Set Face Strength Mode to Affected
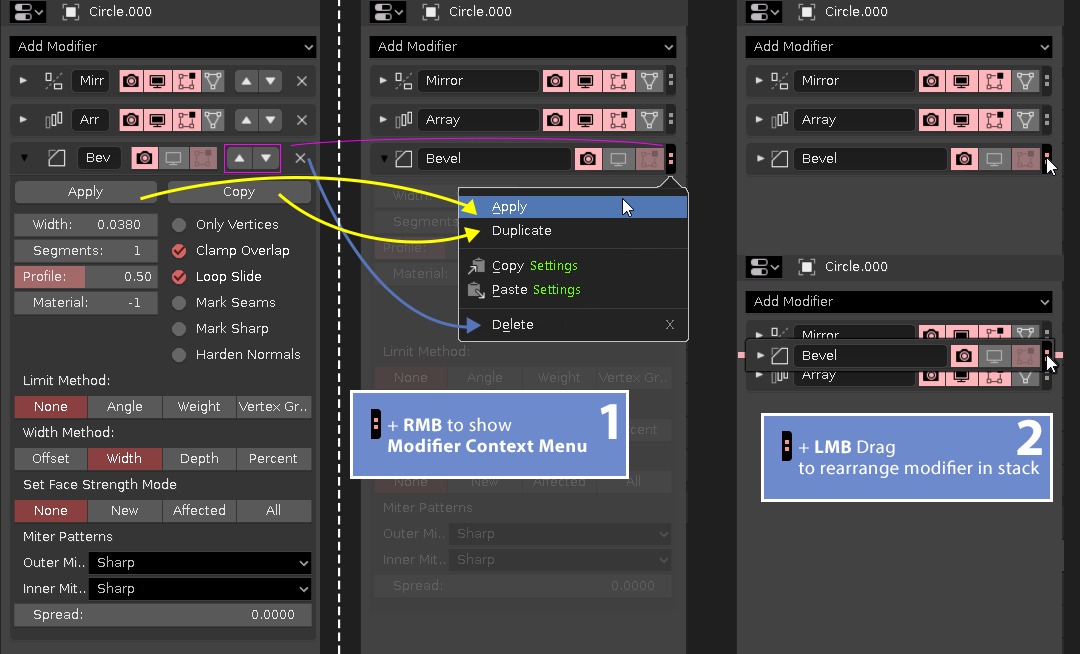 click(x=199, y=511)
